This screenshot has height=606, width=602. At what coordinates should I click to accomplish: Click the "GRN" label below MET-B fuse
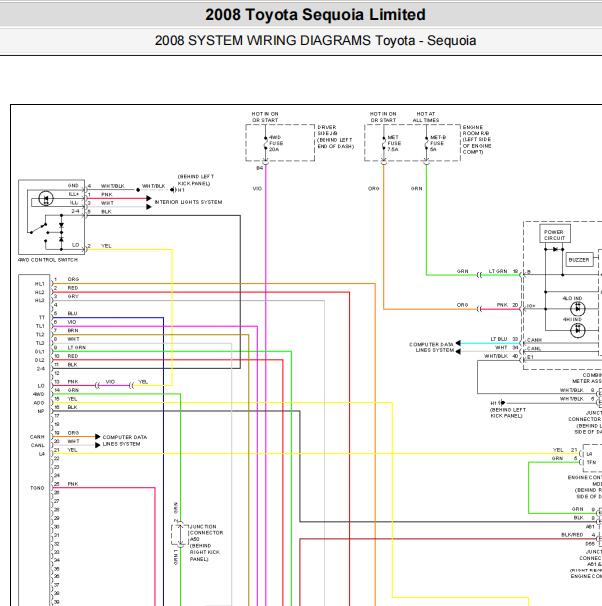point(416,189)
